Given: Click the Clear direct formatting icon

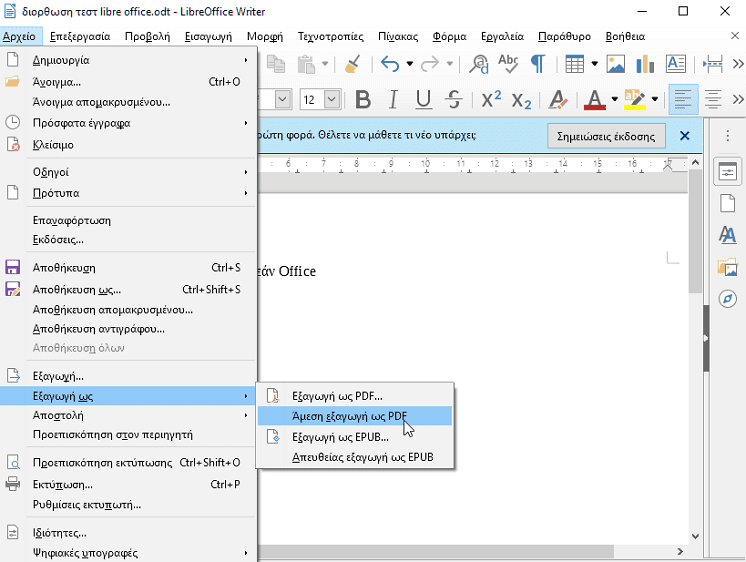Looking at the screenshot, I should tap(558, 100).
